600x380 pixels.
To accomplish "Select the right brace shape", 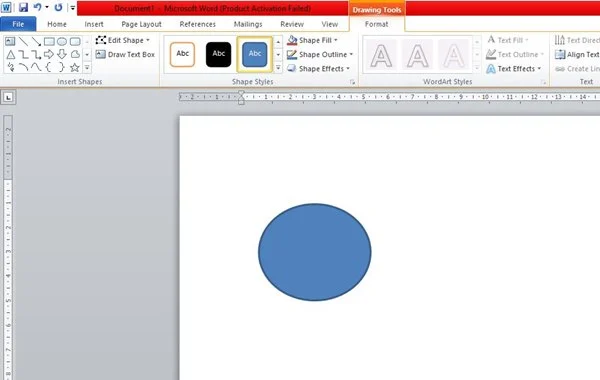I will [x=62, y=67].
